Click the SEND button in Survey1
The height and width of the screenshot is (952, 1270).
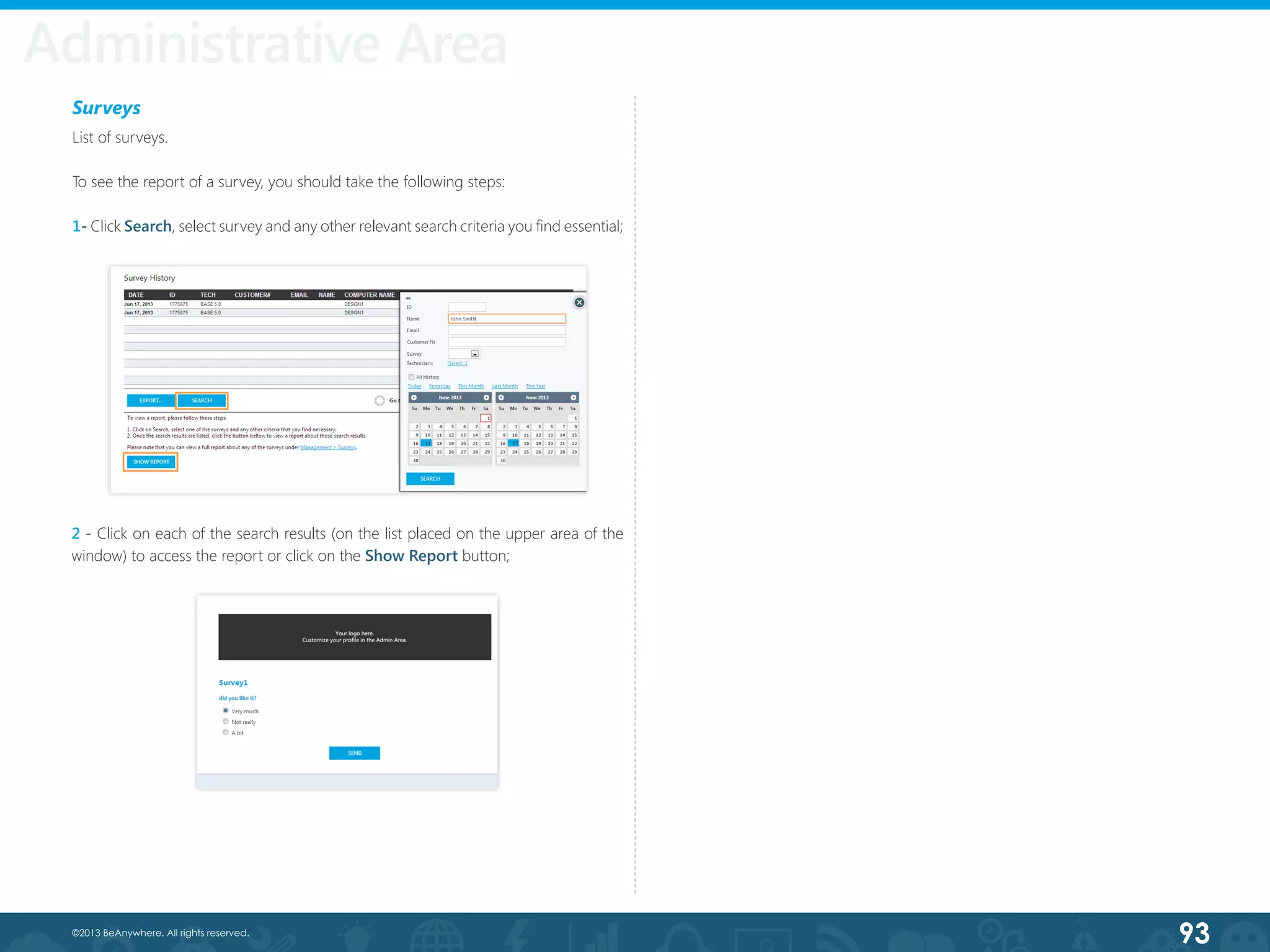(x=354, y=753)
